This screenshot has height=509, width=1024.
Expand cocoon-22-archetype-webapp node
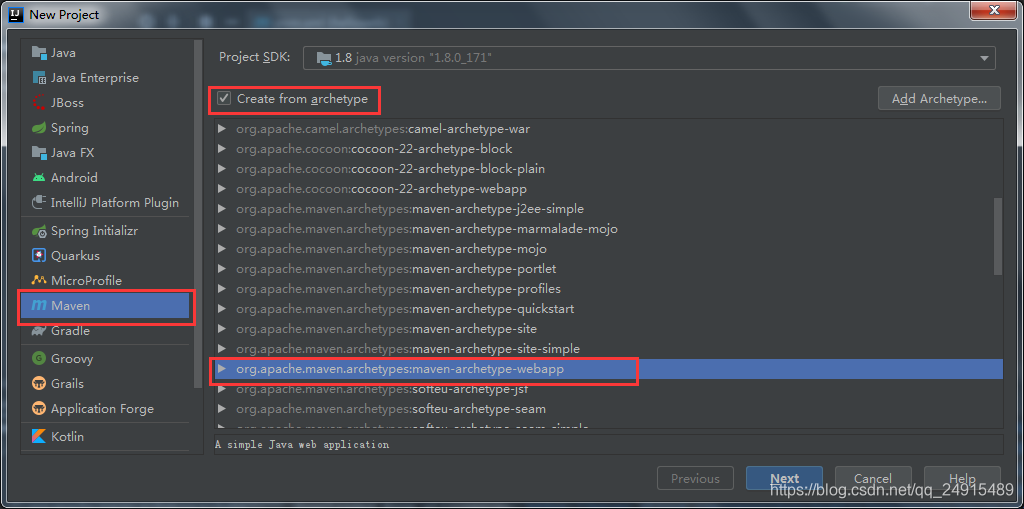coord(222,189)
